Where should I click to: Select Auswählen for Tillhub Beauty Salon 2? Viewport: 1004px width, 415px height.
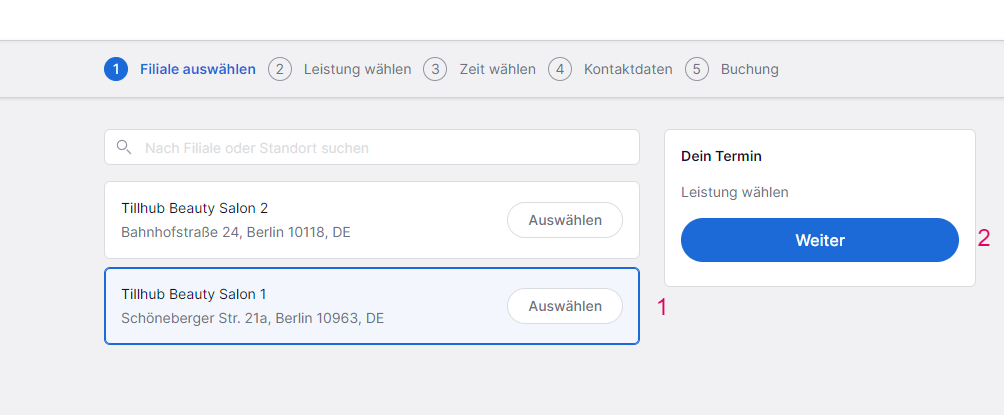565,220
